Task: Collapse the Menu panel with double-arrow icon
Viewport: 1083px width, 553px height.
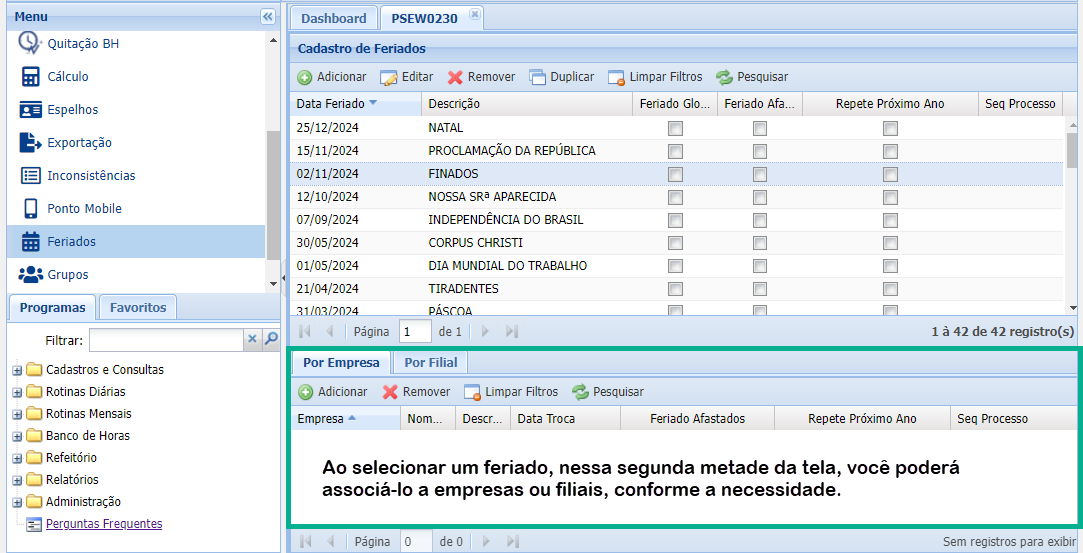Action: [267, 17]
